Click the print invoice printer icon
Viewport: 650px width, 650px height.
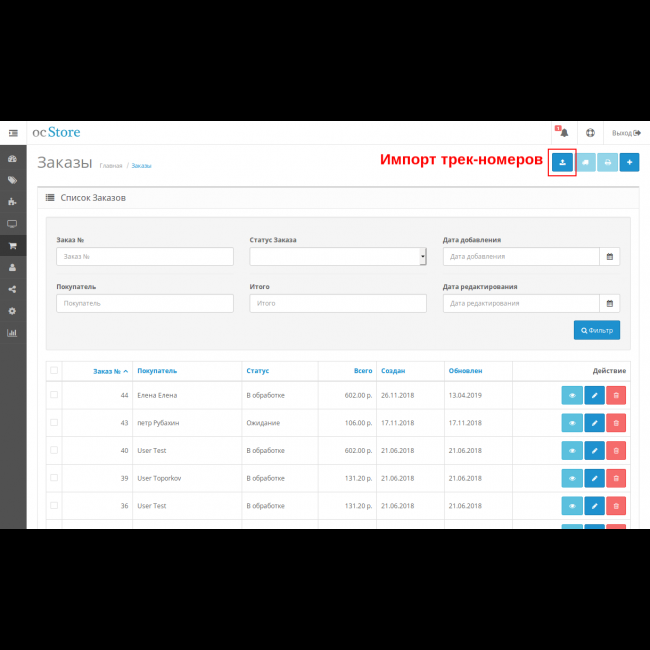pos(607,162)
